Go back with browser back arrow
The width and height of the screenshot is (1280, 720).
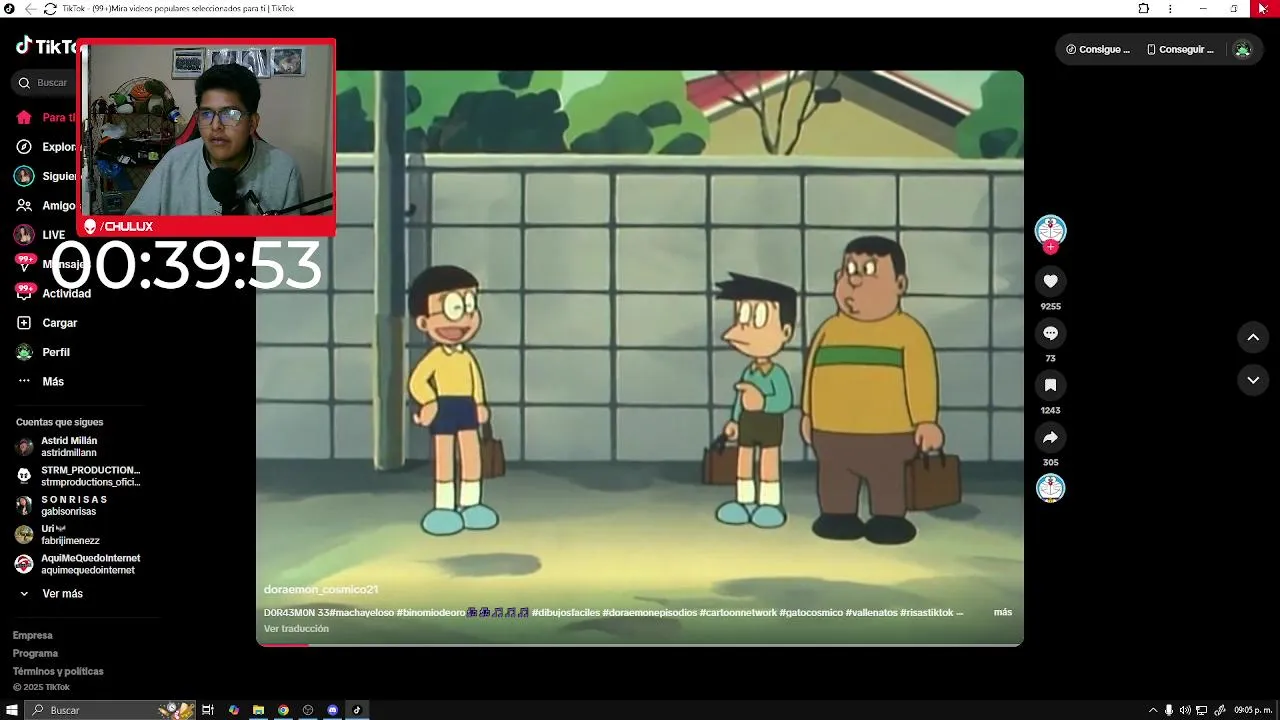(30, 8)
